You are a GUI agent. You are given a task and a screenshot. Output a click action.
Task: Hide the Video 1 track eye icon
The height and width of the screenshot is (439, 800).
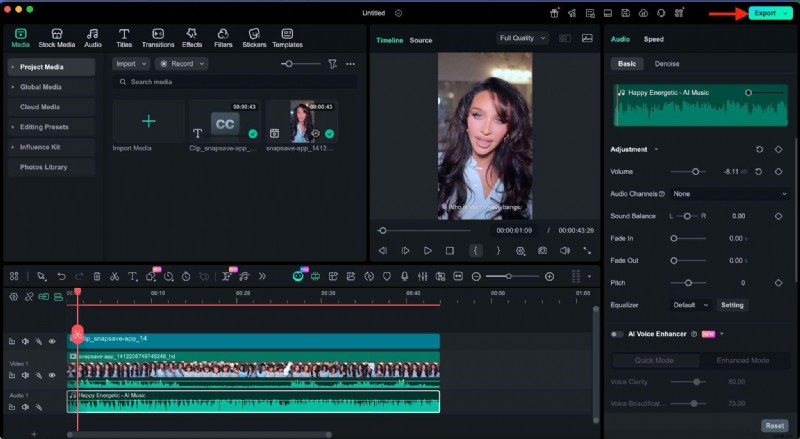coord(52,375)
